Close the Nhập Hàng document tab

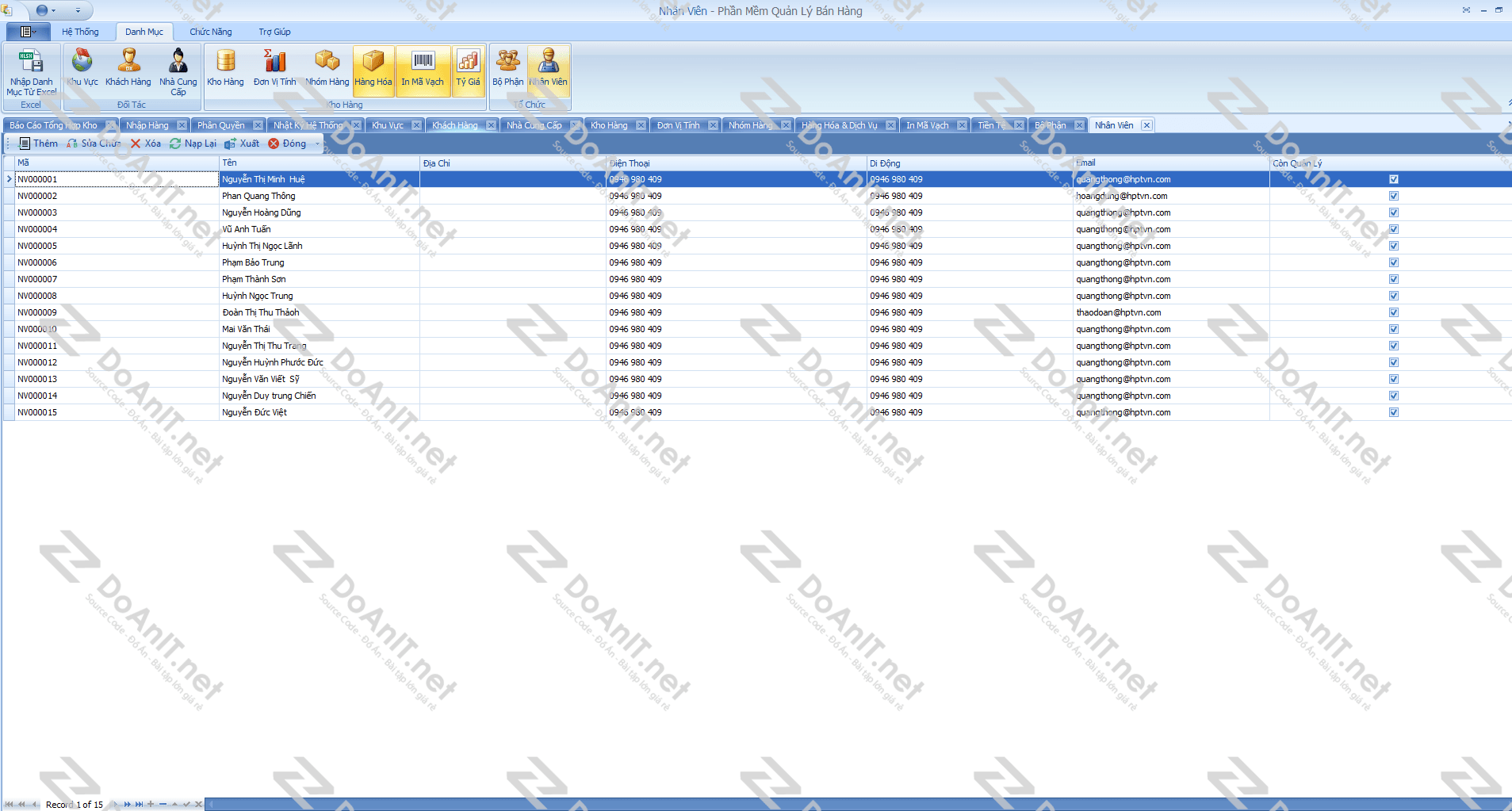tap(182, 125)
